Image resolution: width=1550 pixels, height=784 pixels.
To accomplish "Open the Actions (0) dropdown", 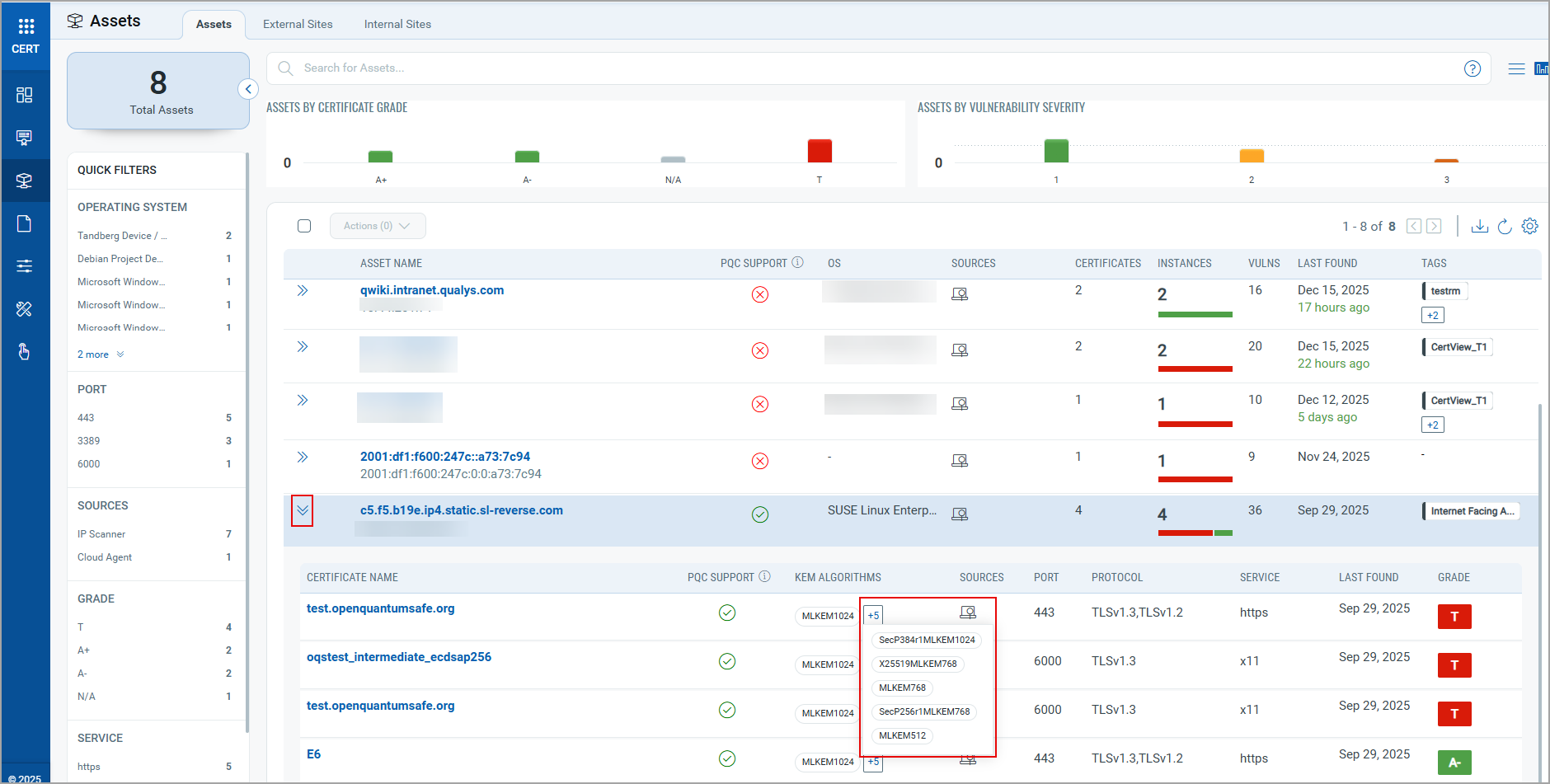I will point(378,226).
